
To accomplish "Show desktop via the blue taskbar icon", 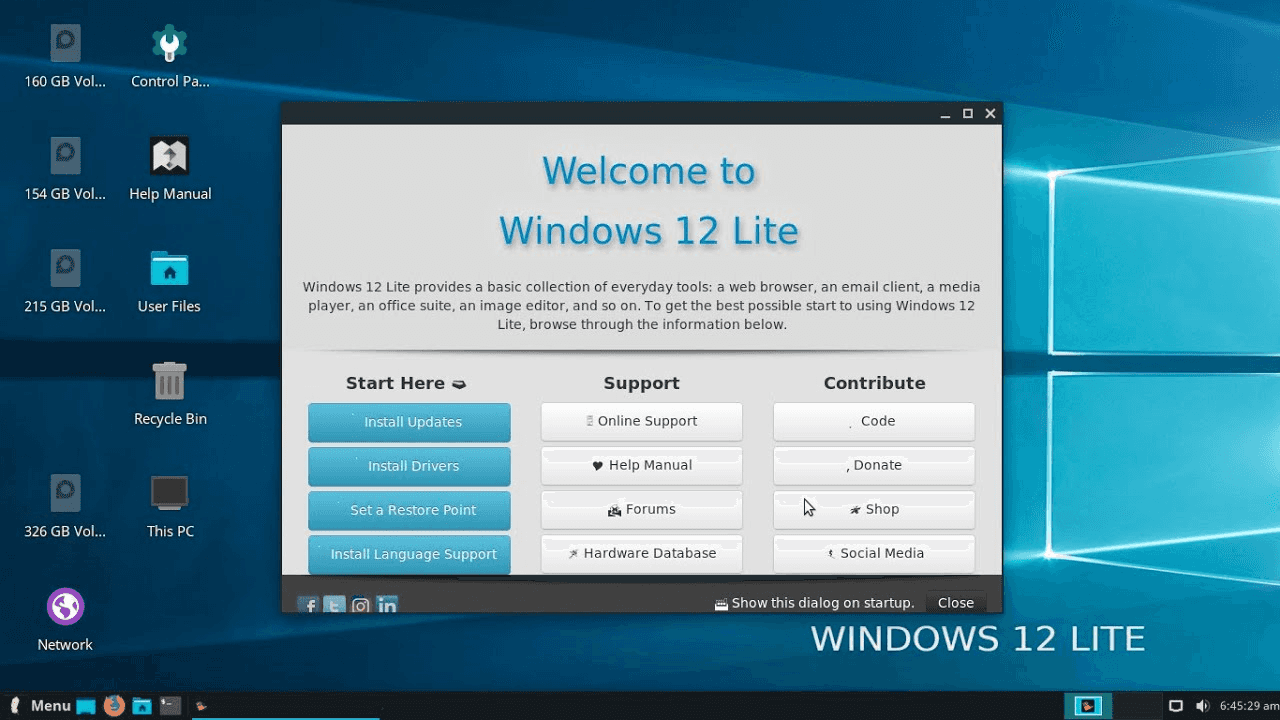I will (x=86, y=706).
